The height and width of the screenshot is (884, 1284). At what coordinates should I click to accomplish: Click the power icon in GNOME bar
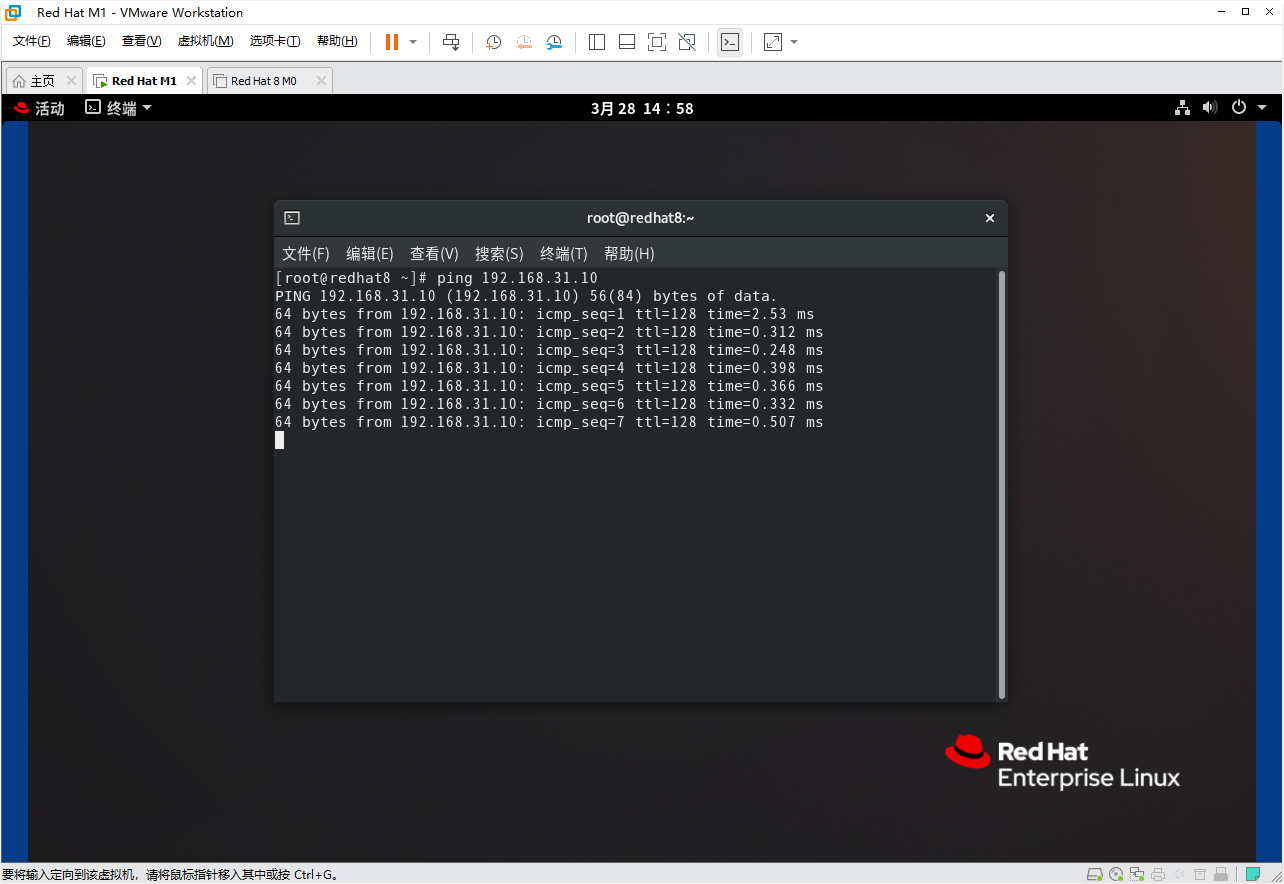point(1239,108)
